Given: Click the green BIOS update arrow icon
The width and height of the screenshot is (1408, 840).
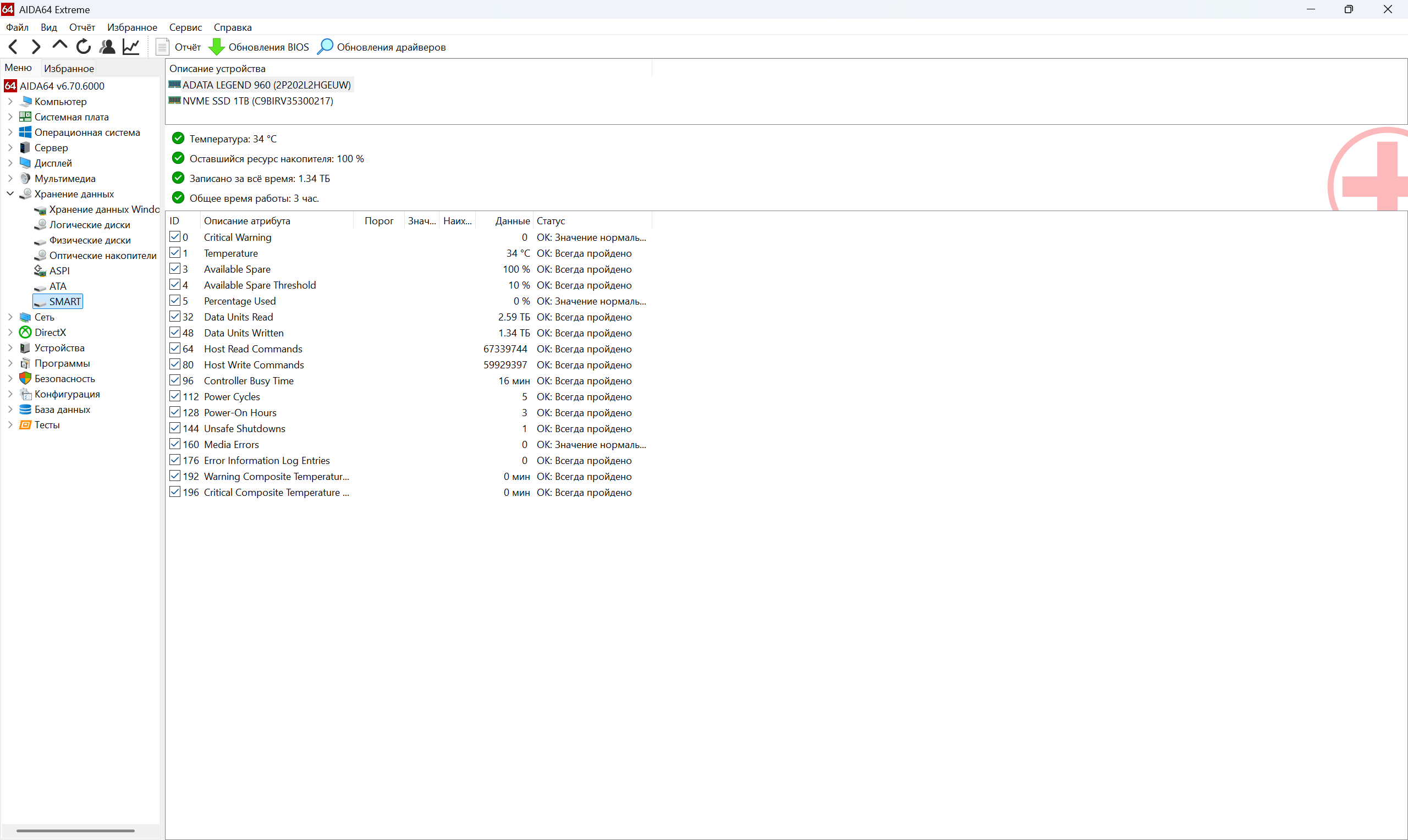Looking at the screenshot, I should (216, 46).
